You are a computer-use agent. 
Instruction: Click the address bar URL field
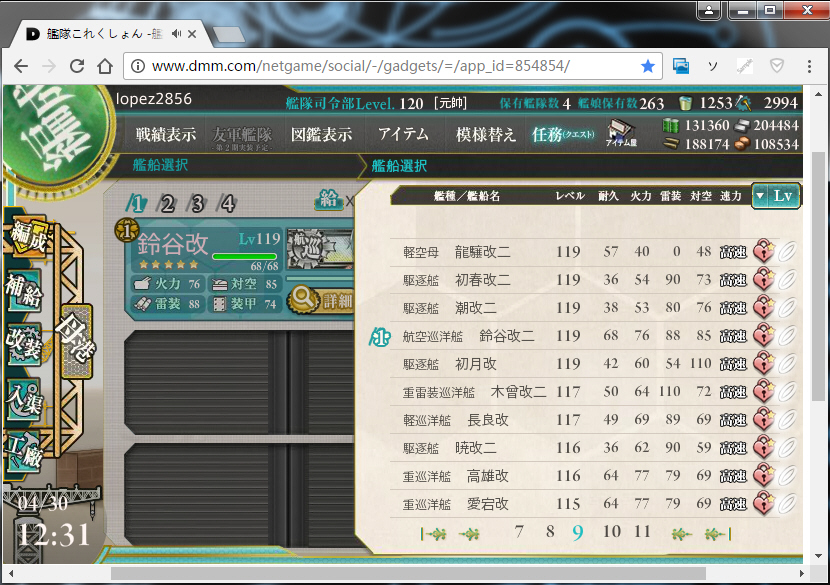pyautogui.click(x=392, y=66)
